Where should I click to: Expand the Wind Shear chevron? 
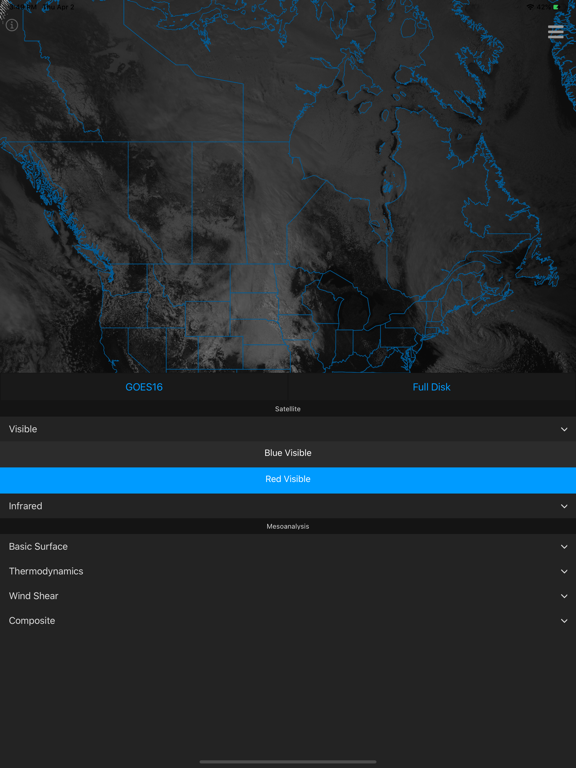tap(564, 596)
